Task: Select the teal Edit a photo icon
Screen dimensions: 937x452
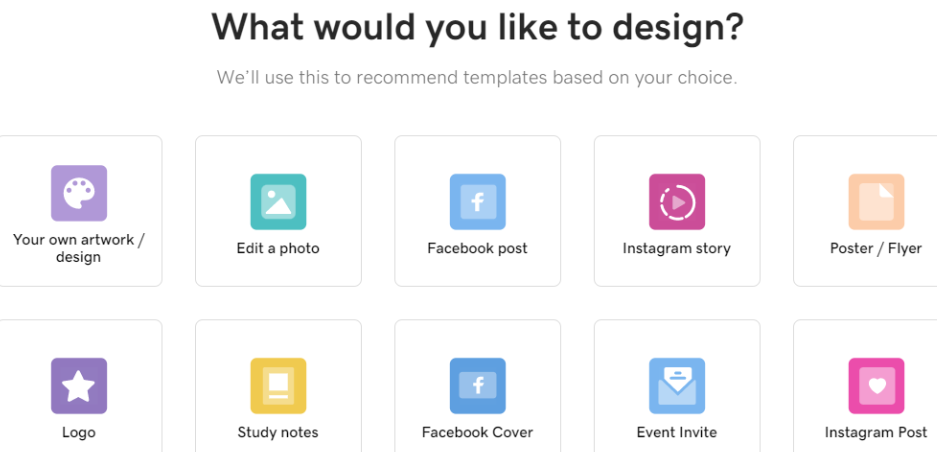Action: (x=278, y=201)
